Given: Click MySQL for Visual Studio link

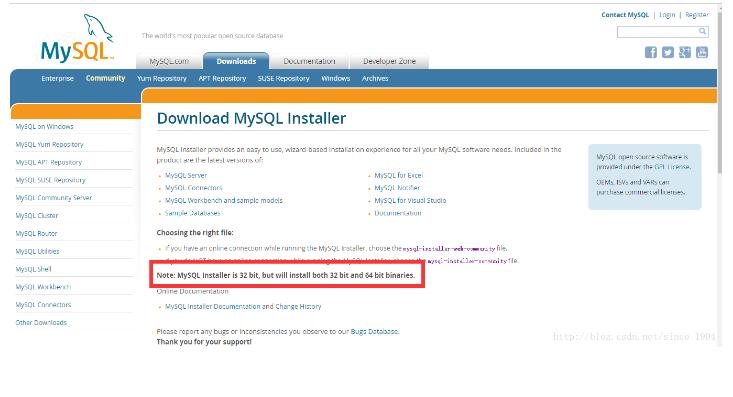Looking at the screenshot, I should 410,201.
